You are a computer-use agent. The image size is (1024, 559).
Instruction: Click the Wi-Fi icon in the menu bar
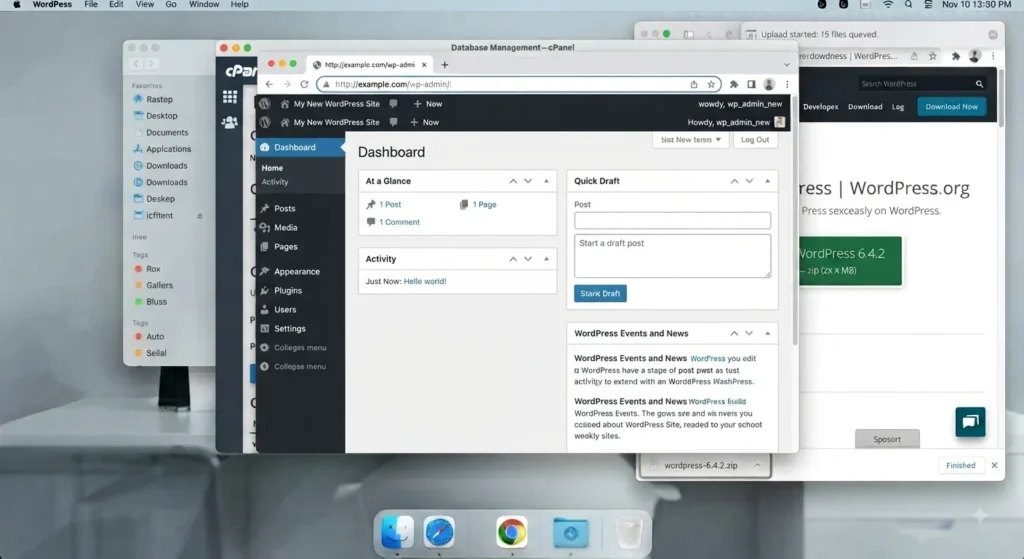pyautogui.click(x=888, y=5)
